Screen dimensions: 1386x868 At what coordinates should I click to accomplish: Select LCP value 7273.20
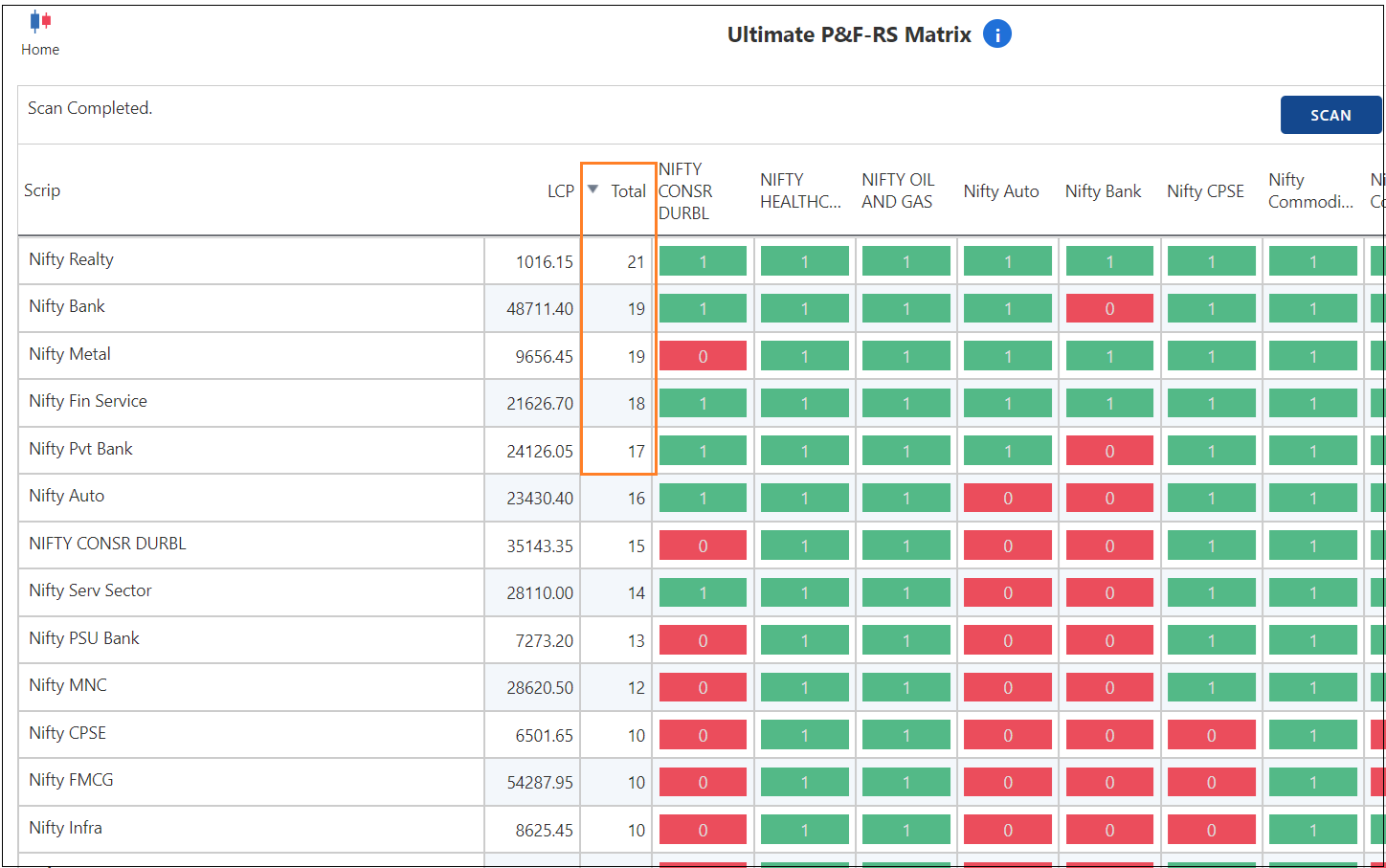coord(544,641)
